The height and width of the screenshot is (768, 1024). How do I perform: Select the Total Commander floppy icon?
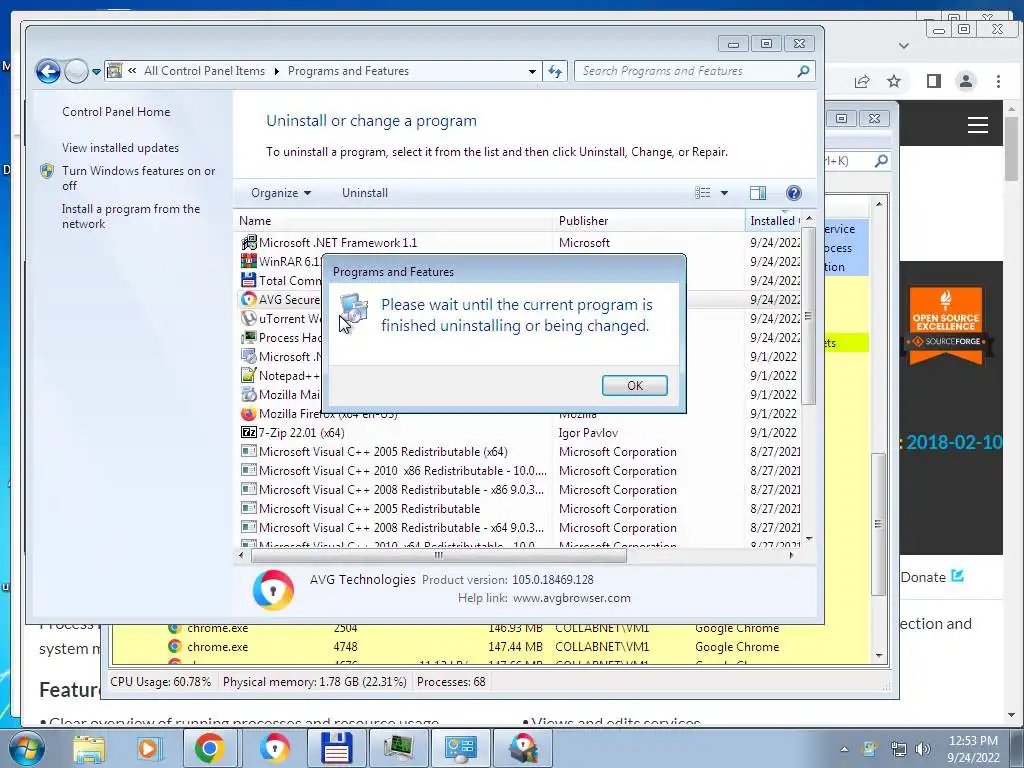(248, 280)
